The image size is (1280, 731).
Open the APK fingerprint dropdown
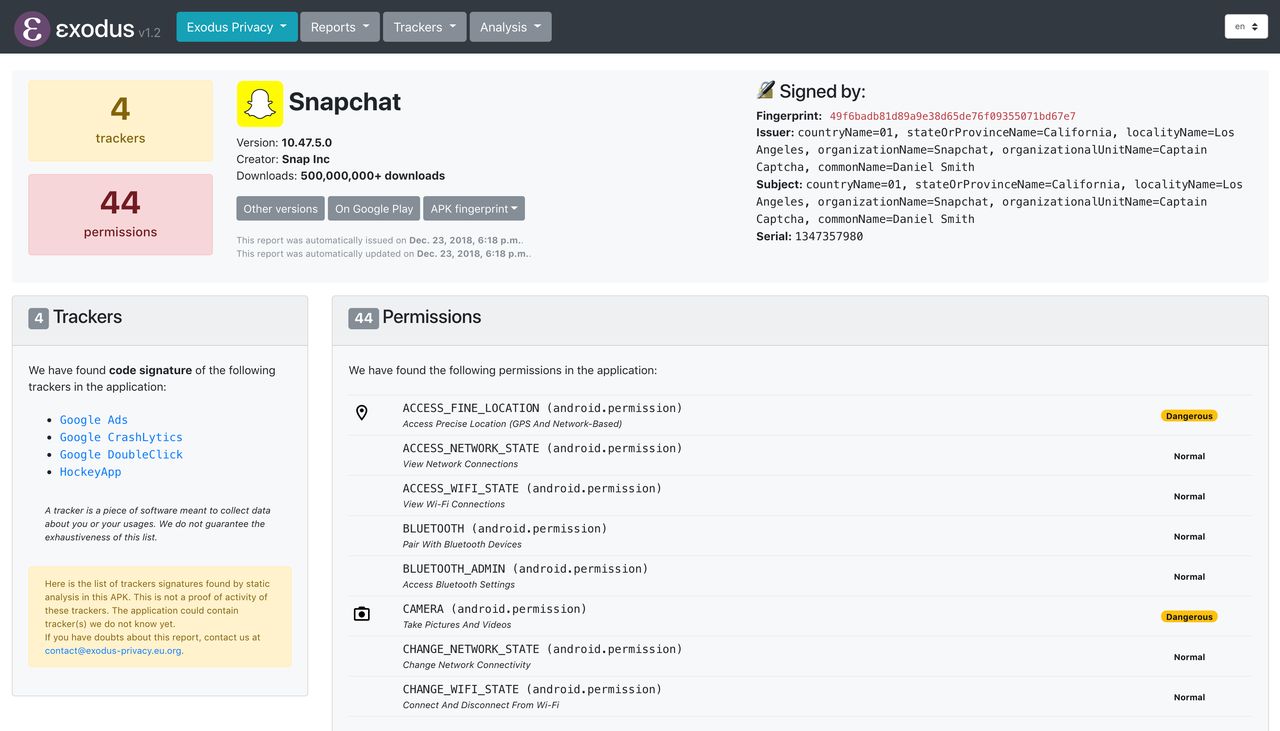tap(474, 209)
